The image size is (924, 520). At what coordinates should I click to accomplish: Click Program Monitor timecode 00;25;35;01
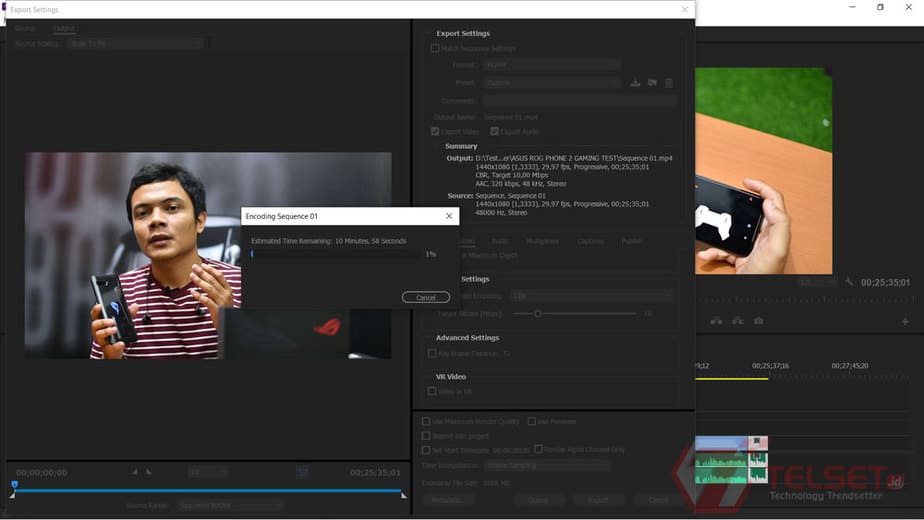(x=885, y=282)
